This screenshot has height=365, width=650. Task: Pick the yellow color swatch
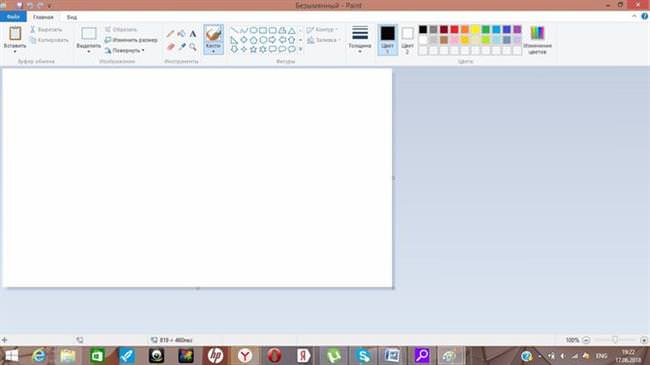(475, 29)
